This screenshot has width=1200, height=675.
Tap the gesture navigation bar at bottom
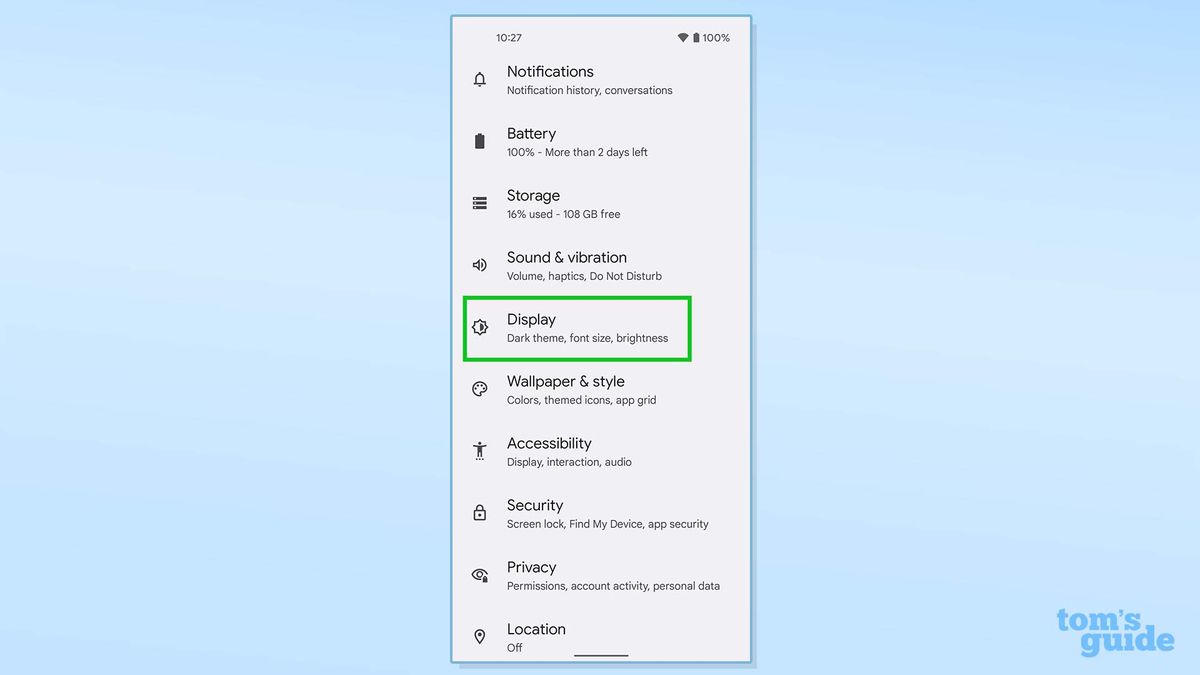pos(600,653)
